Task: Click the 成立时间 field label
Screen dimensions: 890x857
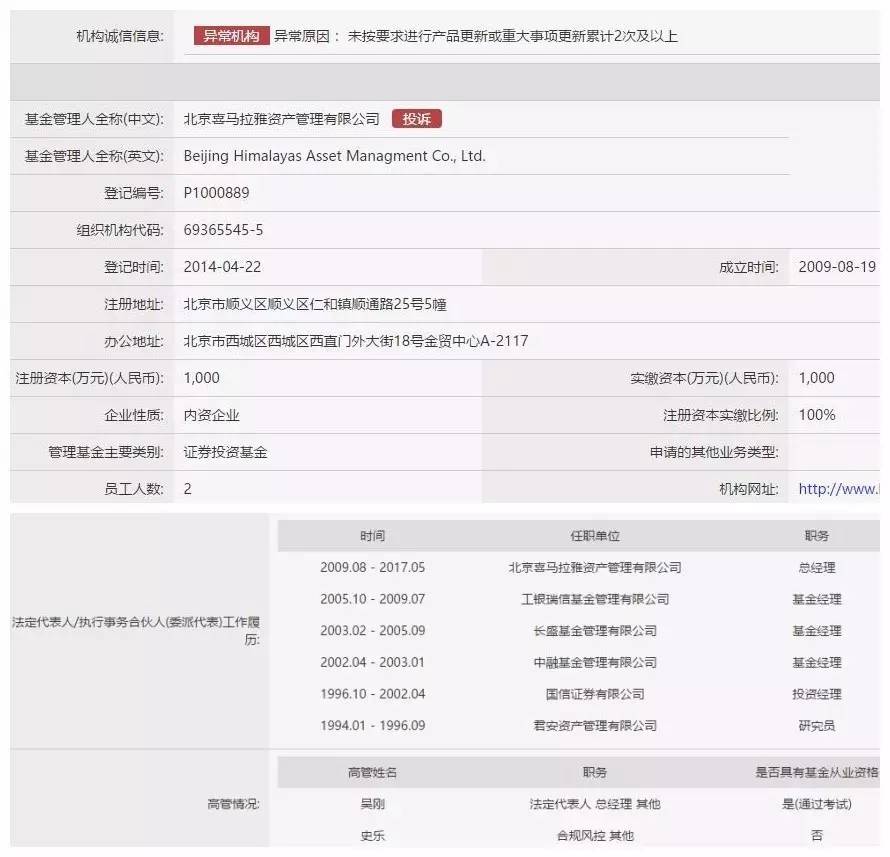Action: click(x=749, y=267)
